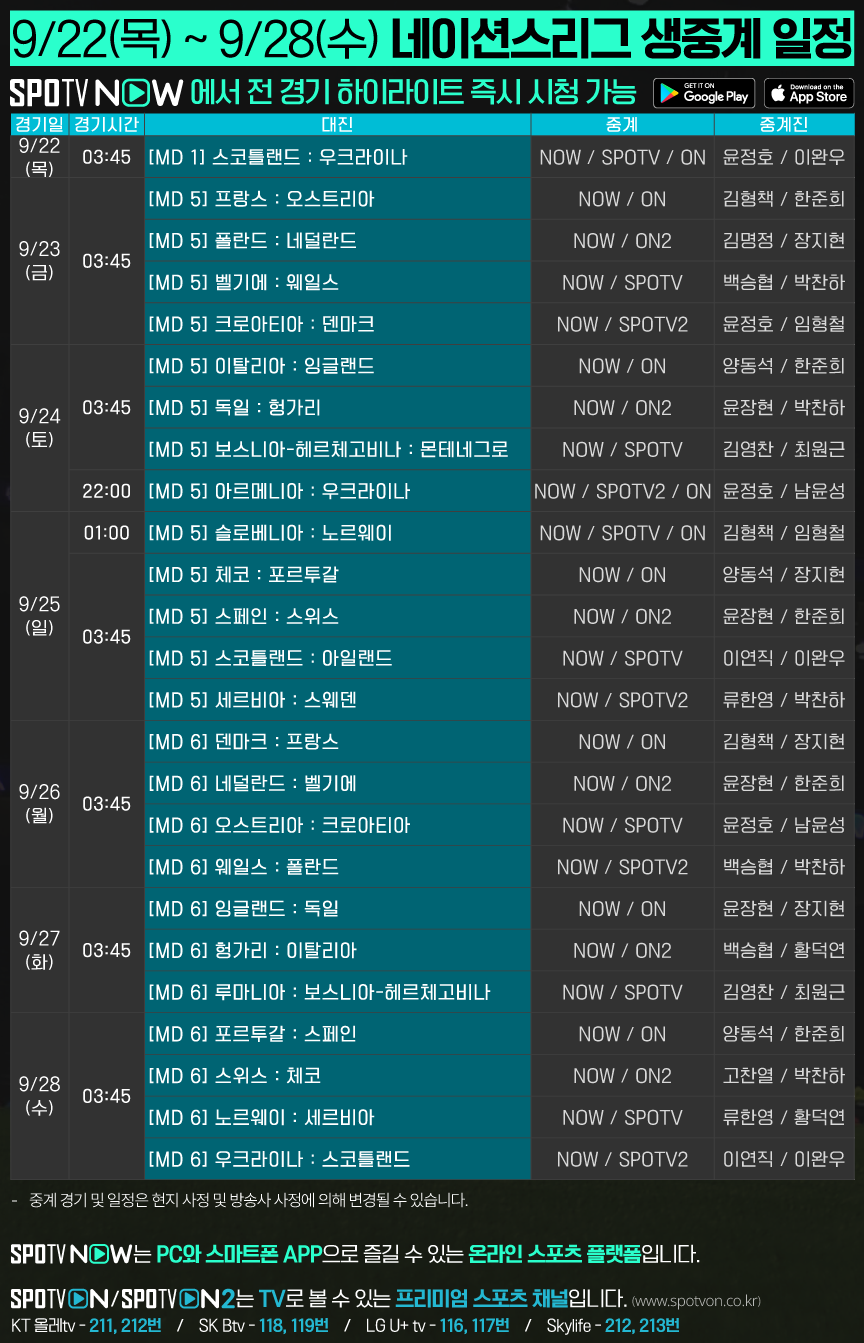Click the 9/26 (월) date cell
Viewport: 864px width, 1343px height.
(x=38, y=804)
